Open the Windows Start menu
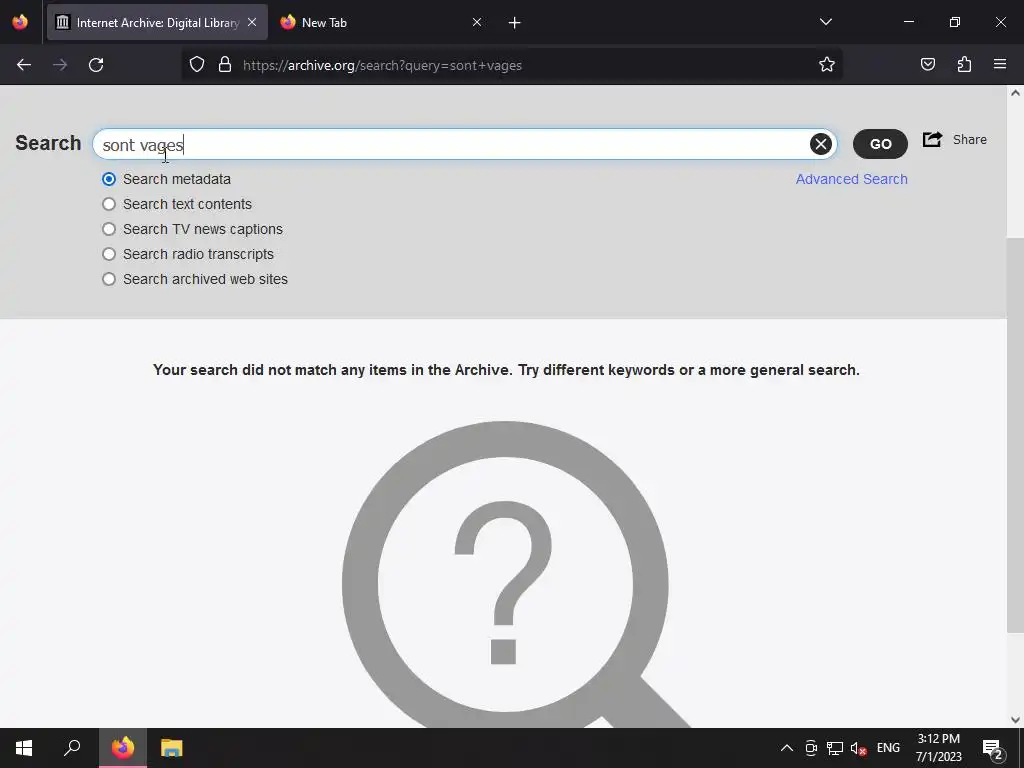 pyautogui.click(x=24, y=748)
